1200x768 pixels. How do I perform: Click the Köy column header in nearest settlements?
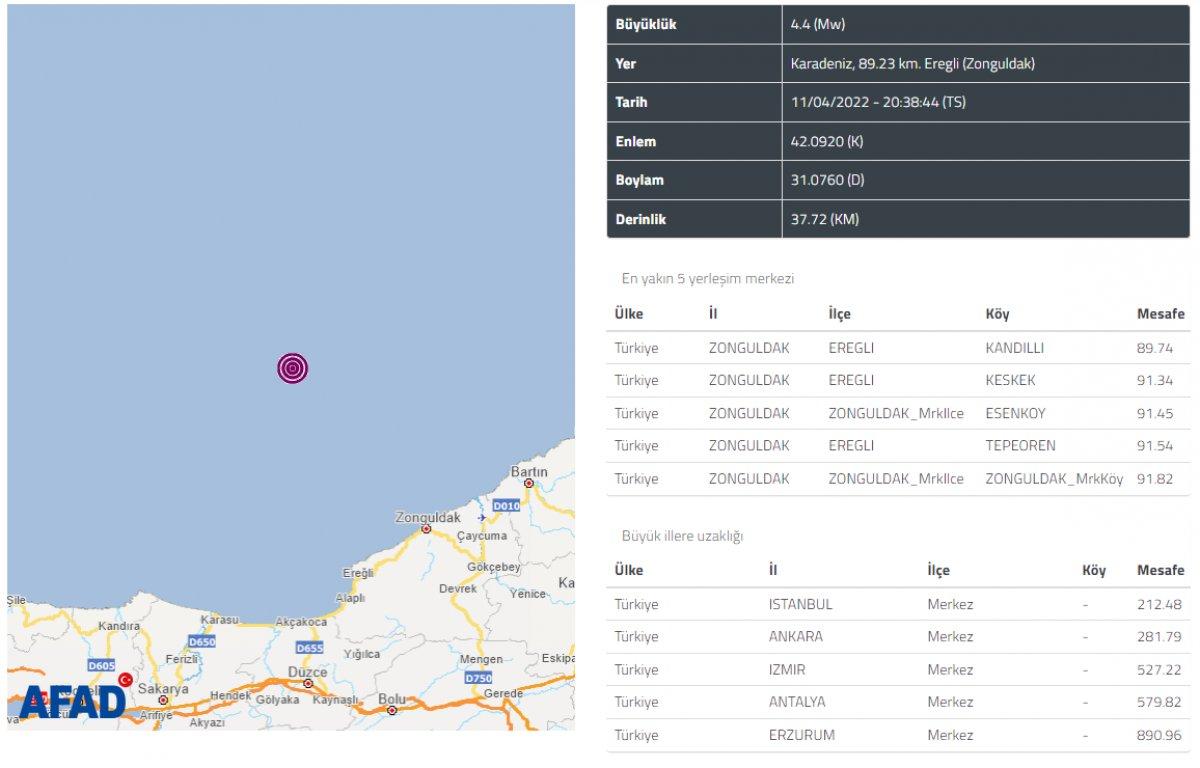[997, 314]
